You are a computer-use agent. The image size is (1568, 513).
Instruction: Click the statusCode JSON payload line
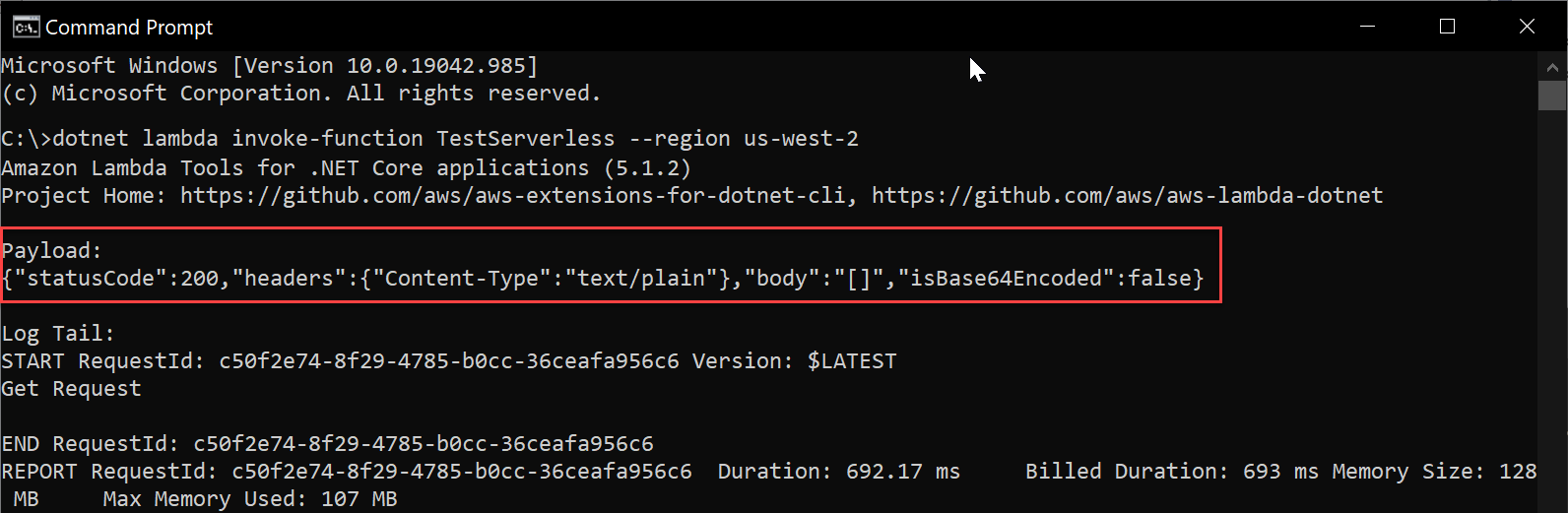603,279
